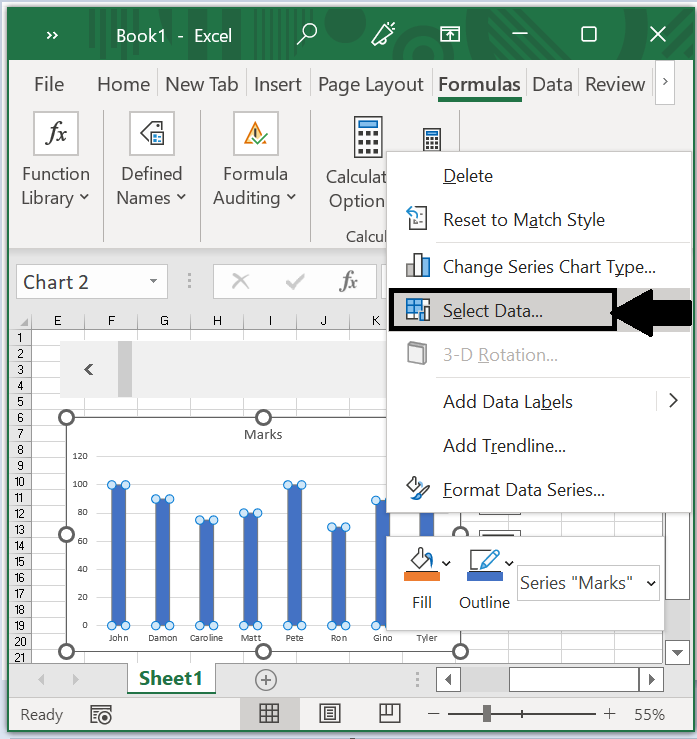Open the Outline color dropdown arrow
Viewport: 697px width, 739px height.
509,563
